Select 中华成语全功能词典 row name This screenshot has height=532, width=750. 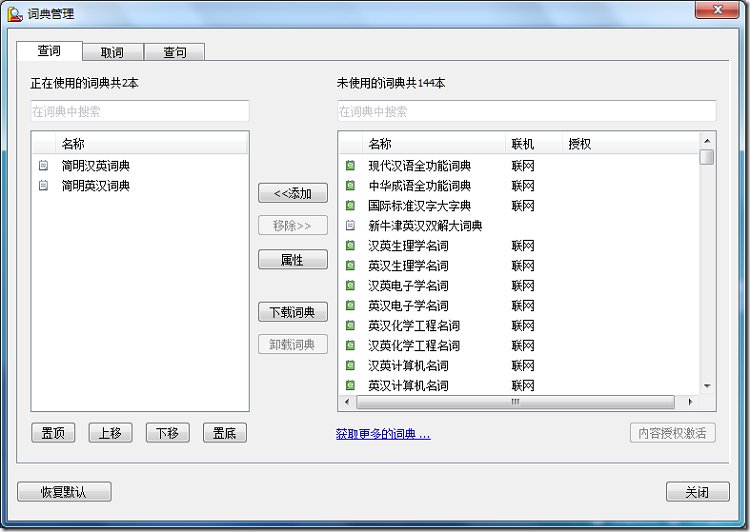419,186
